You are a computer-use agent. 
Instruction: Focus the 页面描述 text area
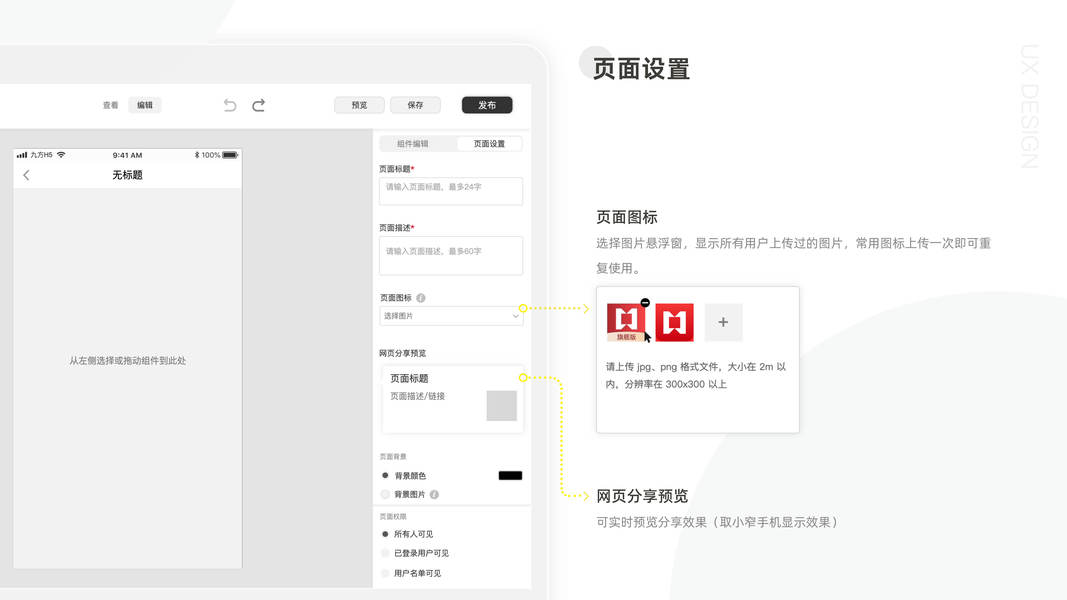tap(451, 256)
